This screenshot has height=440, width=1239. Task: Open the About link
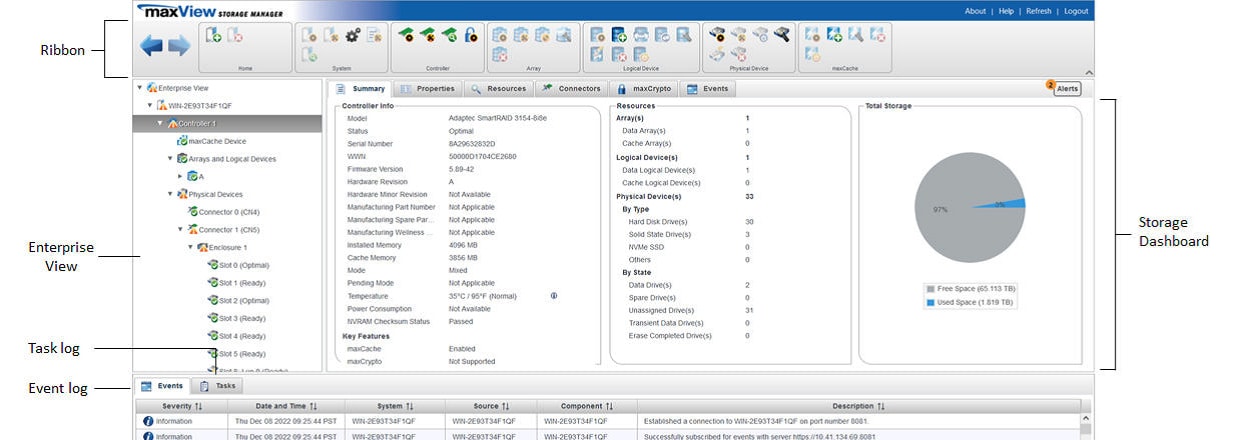pos(975,11)
